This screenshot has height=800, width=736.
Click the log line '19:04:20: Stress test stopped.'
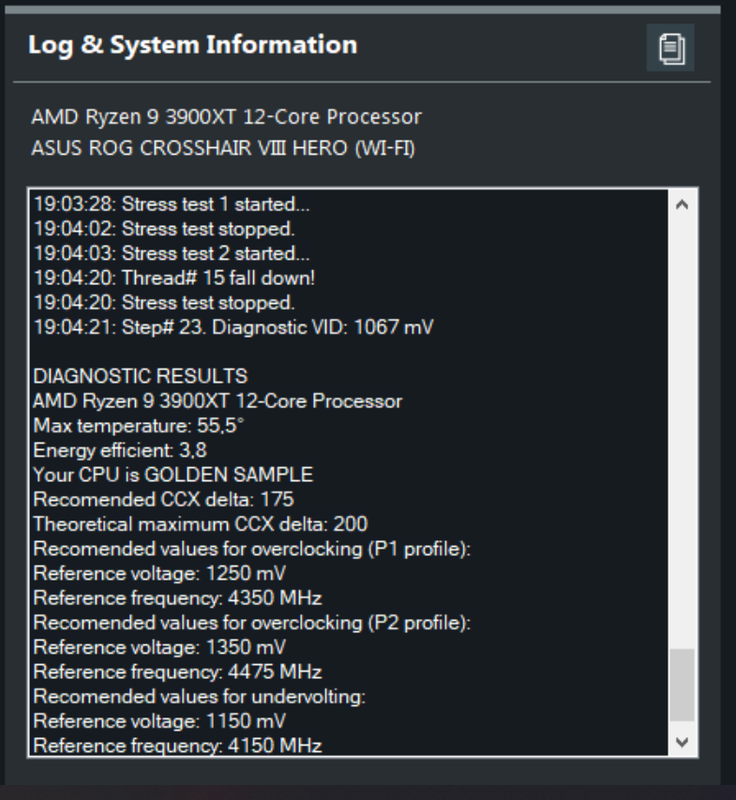pos(164,303)
